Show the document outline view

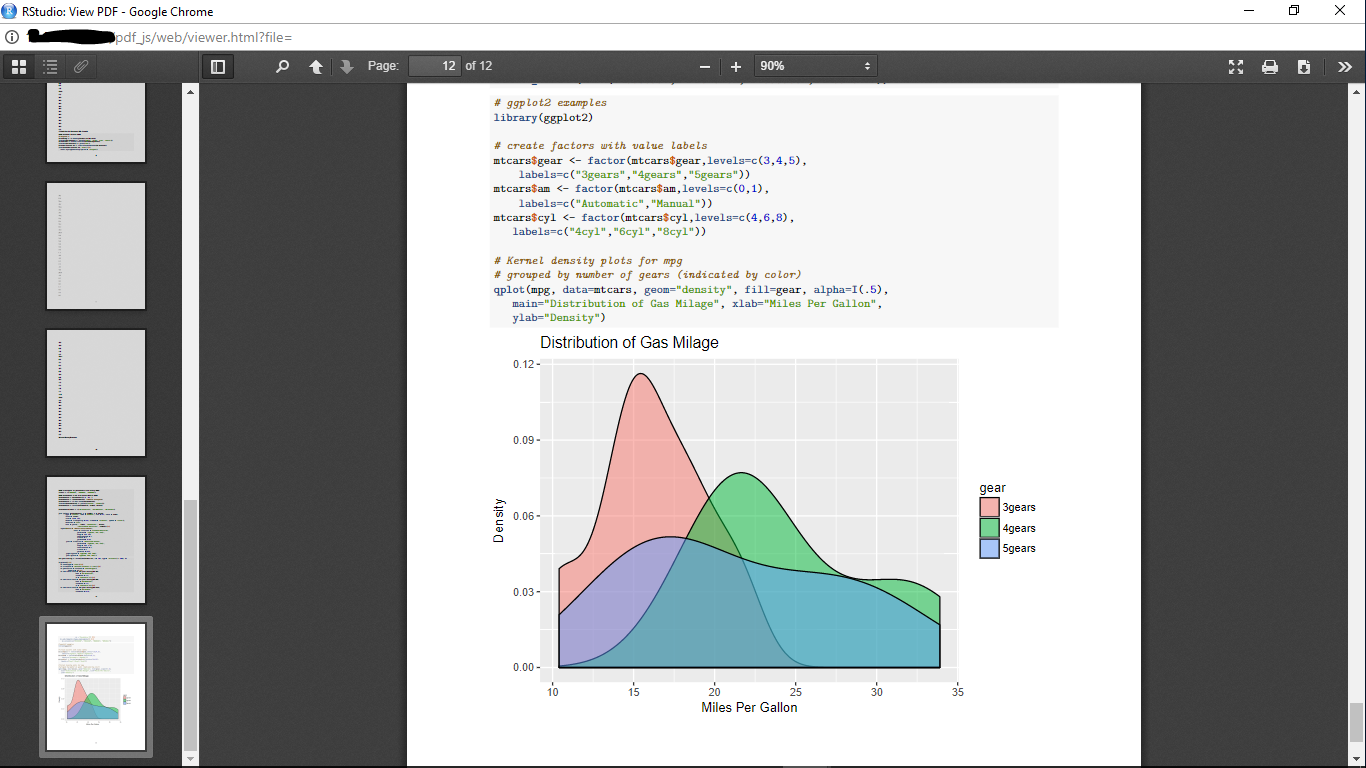[50, 67]
